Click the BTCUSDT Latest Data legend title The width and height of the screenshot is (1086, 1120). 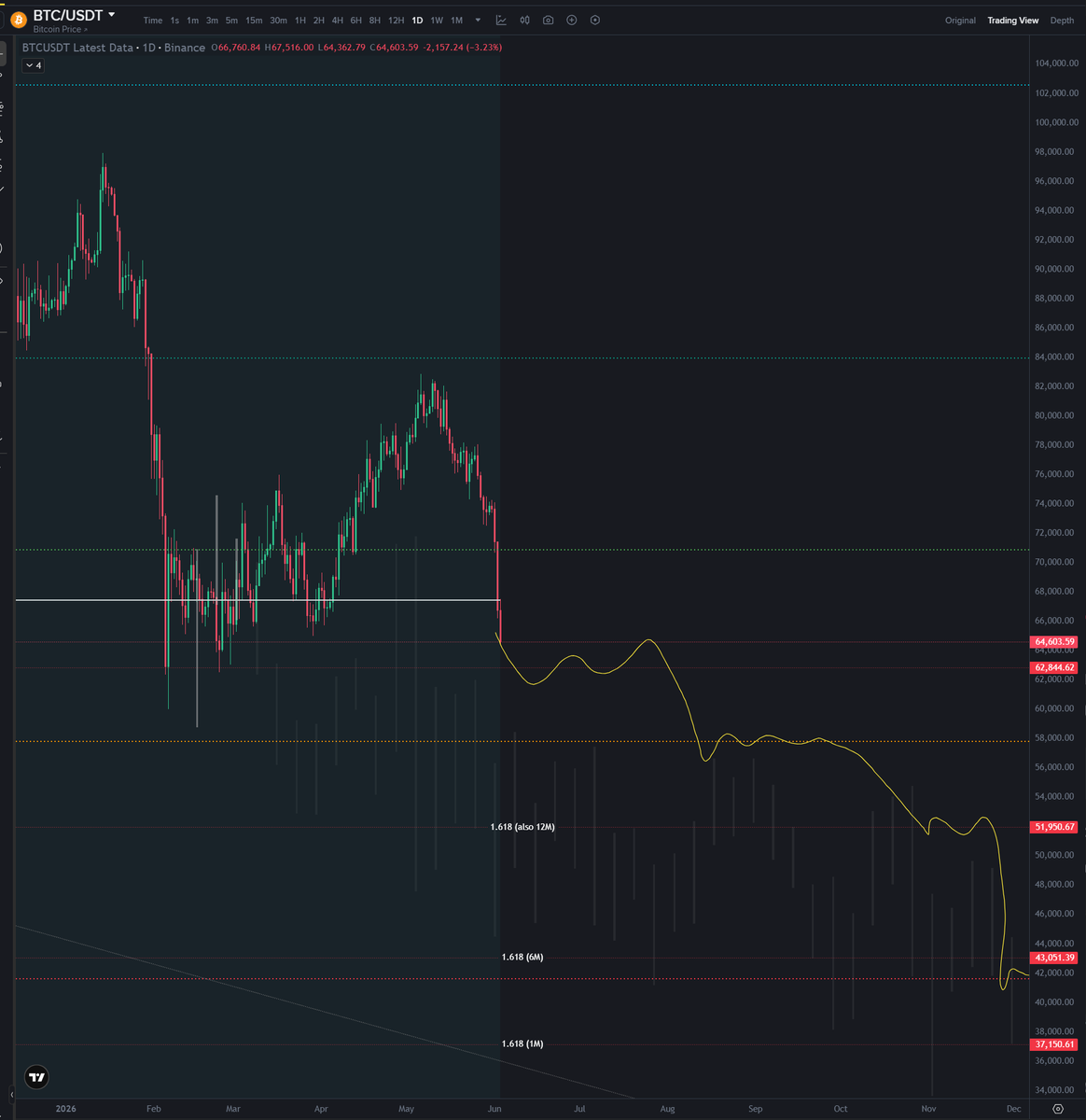(77, 48)
